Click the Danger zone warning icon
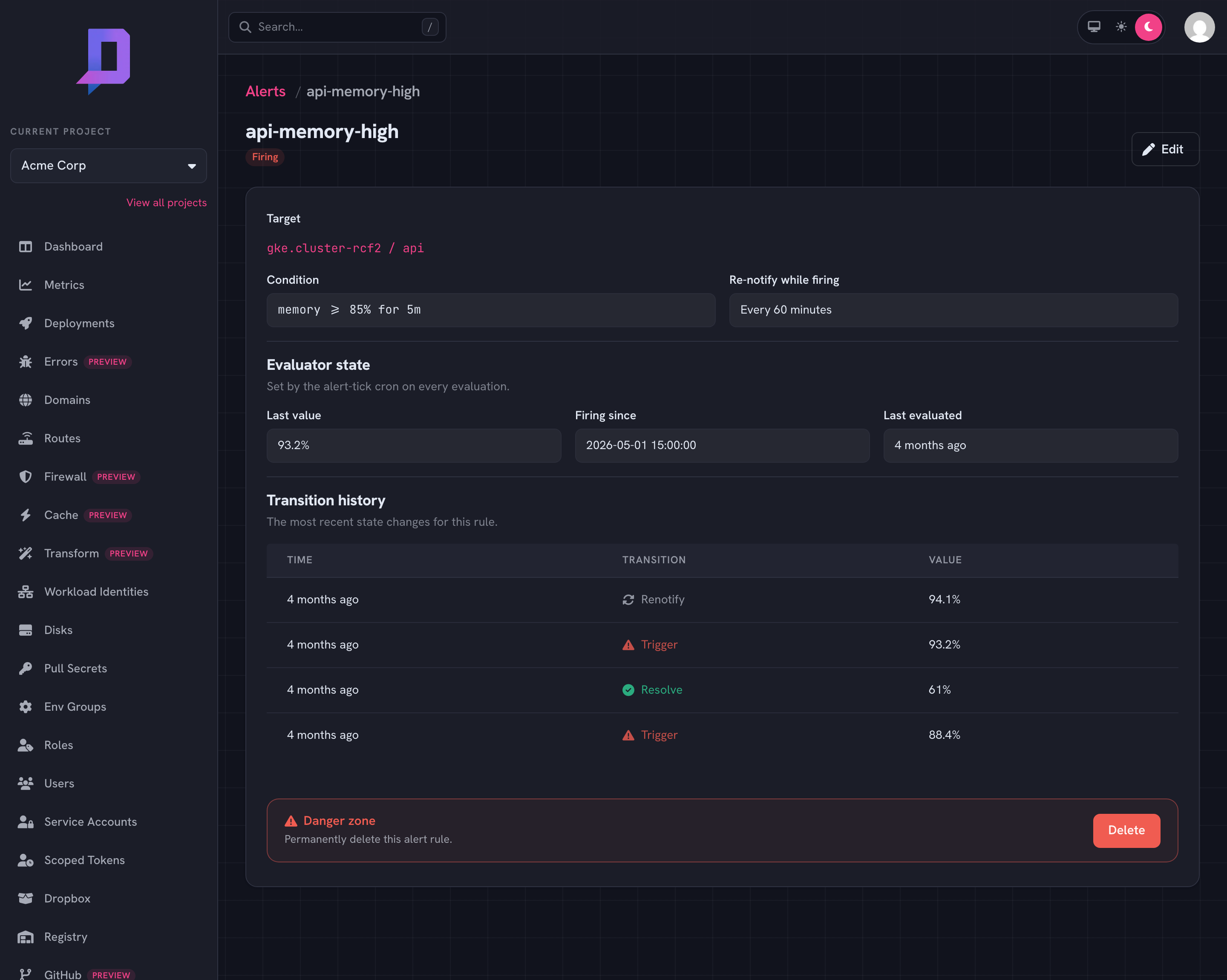The height and width of the screenshot is (980, 1227). [291, 821]
